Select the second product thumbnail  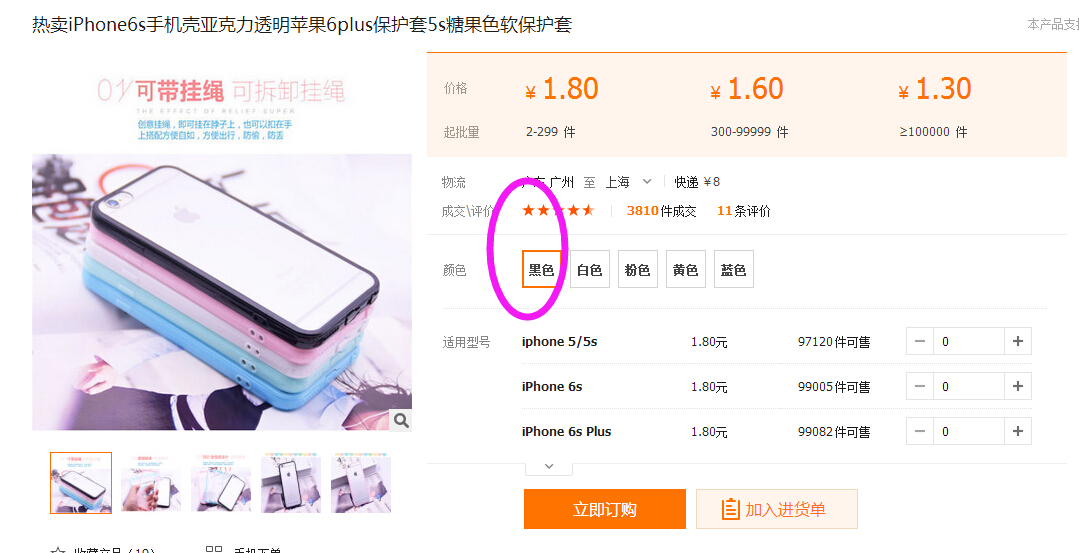[151, 483]
